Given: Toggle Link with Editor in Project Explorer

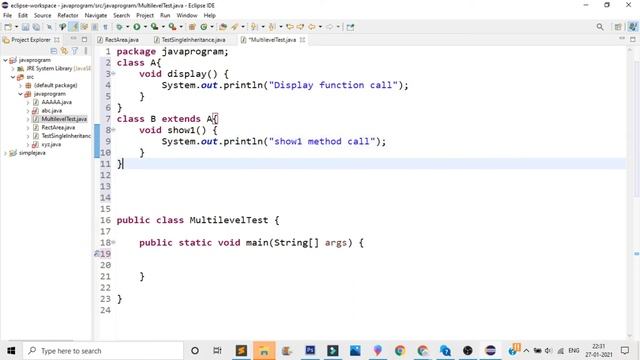Looking at the screenshot, I should coord(64,51).
